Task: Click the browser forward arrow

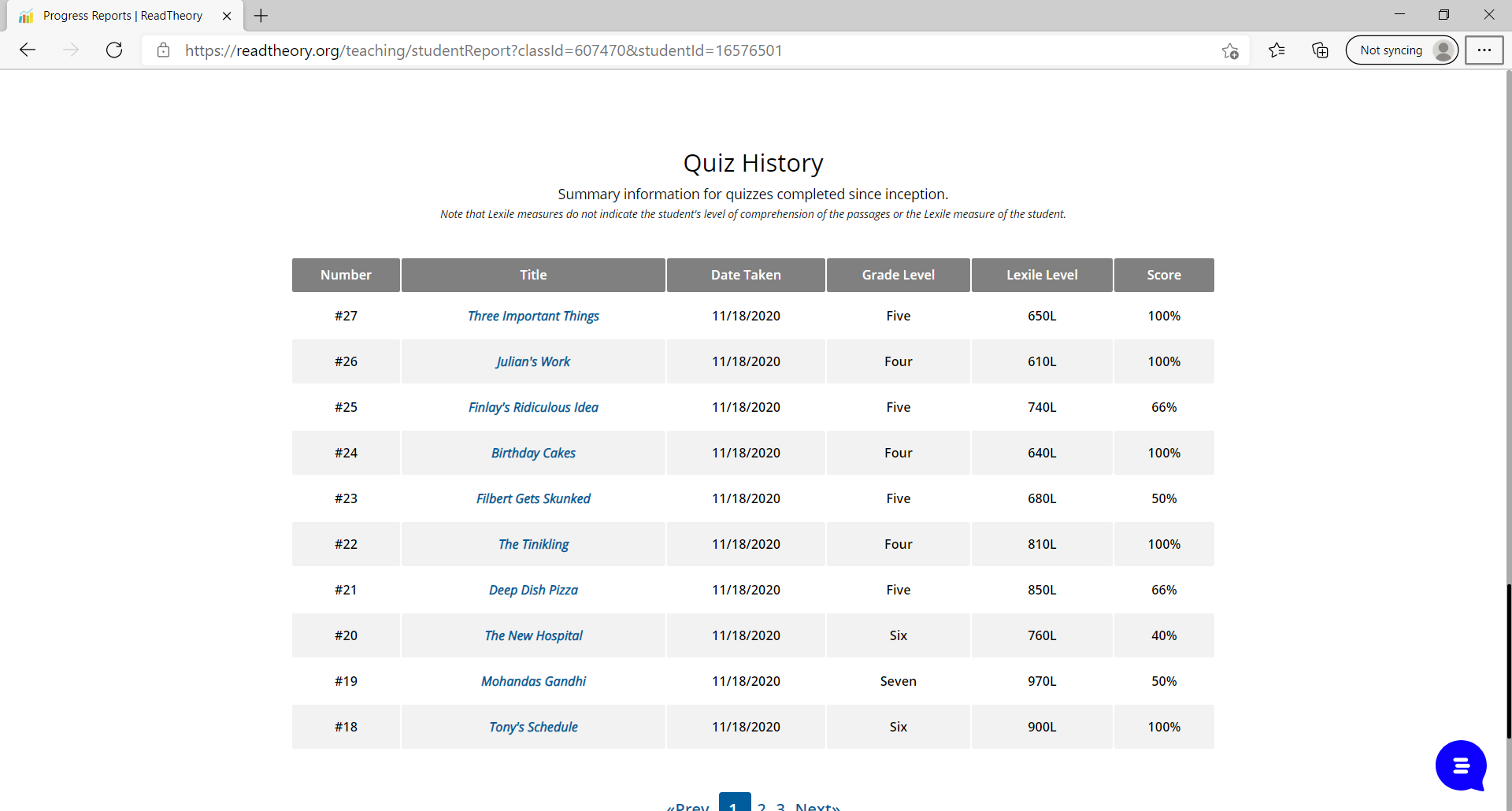Action: (71, 50)
